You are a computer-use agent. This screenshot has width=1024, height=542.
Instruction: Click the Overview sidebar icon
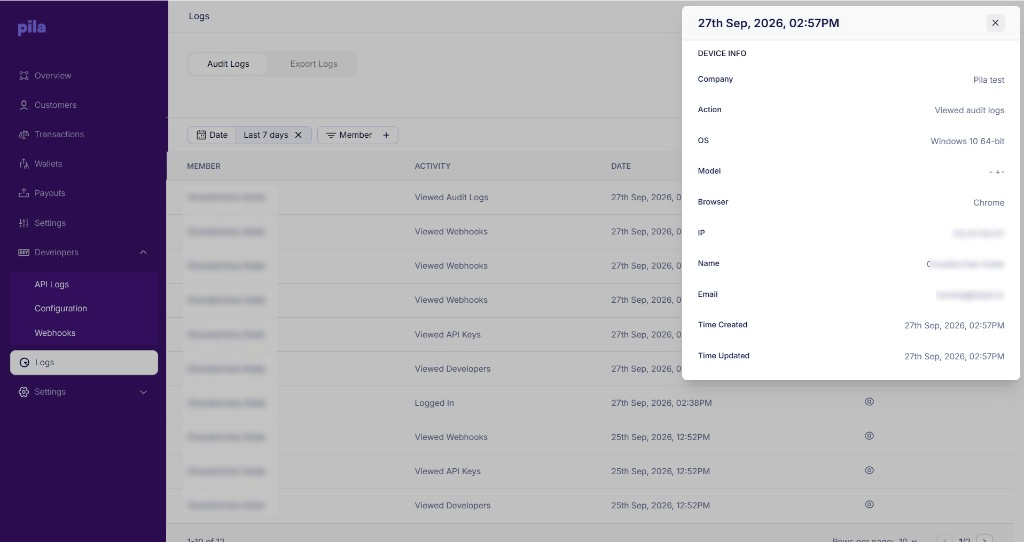(24, 76)
